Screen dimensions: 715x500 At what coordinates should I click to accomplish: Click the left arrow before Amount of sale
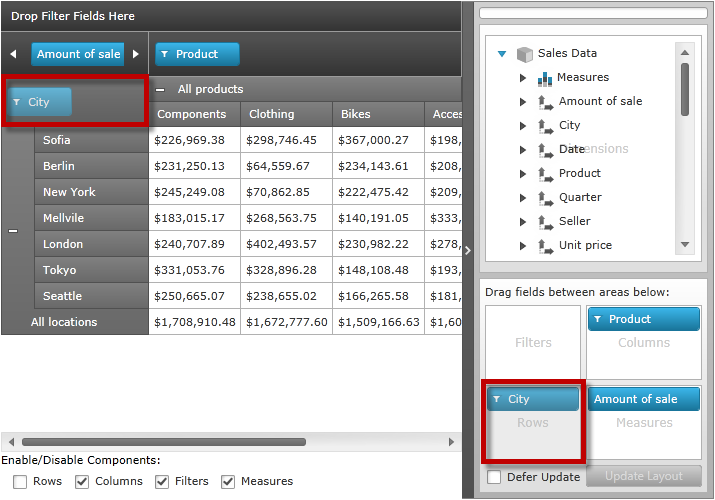click(x=13, y=55)
